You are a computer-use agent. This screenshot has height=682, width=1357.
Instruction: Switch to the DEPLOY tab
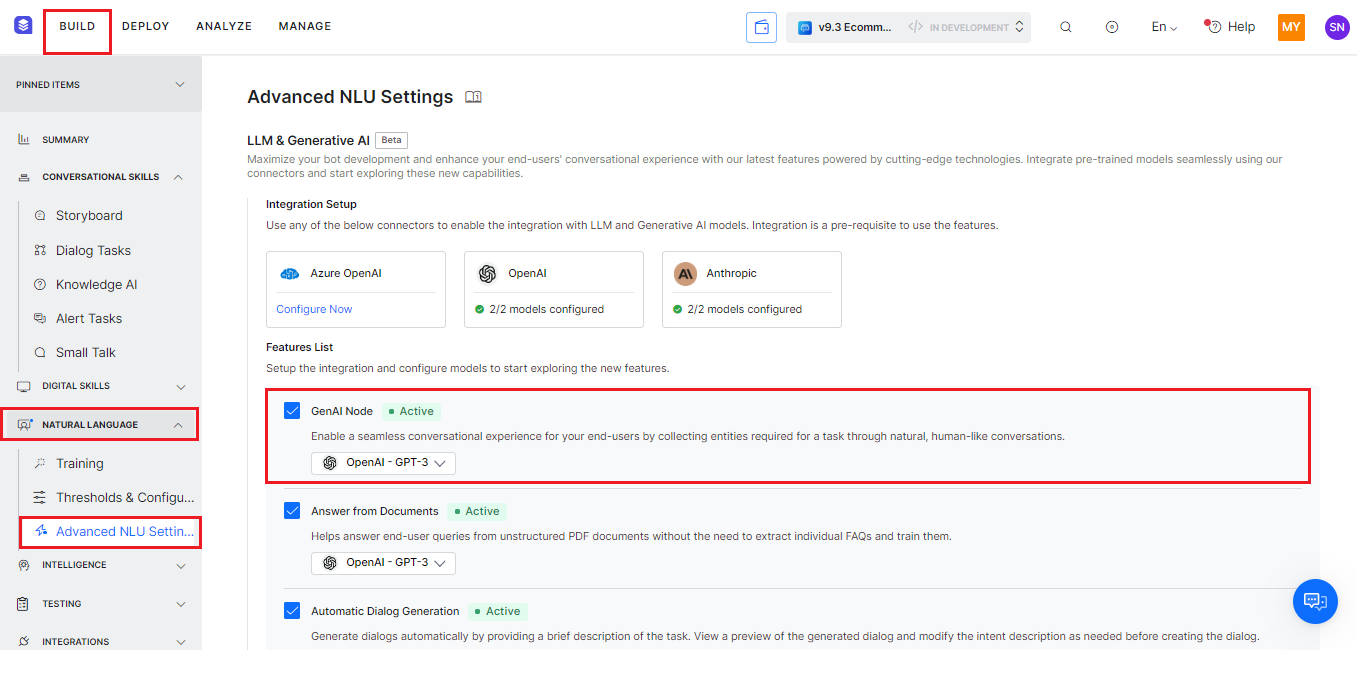[x=146, y=26]
